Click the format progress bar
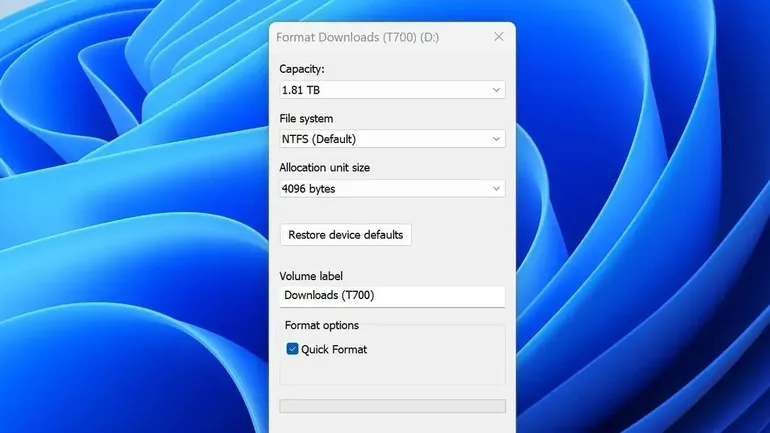770x433 pixels. click(392, 406)
